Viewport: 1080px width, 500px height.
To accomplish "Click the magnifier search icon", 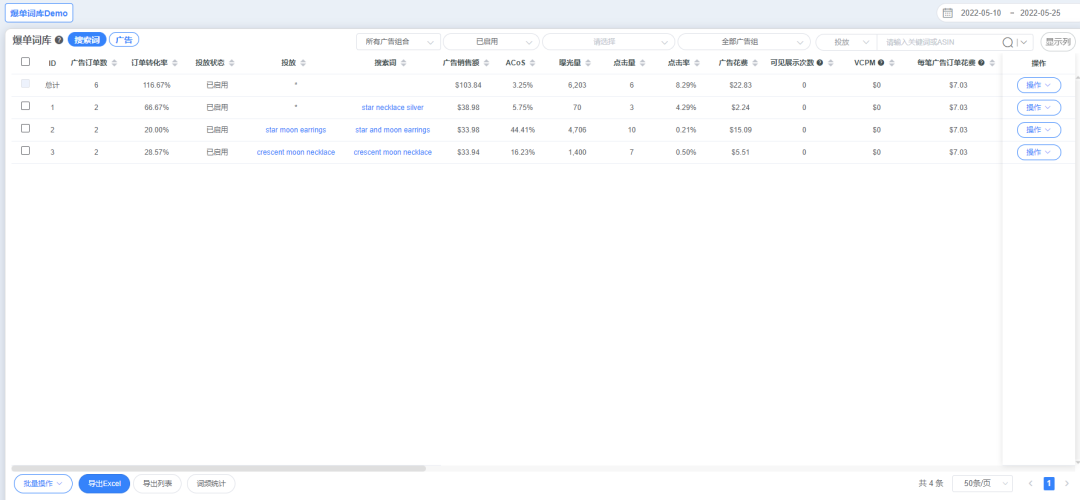I will (x=1008, y=42).
